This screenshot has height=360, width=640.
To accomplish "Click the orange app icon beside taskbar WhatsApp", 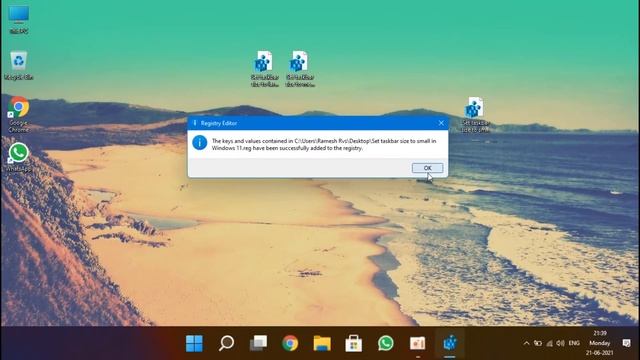I will point(418,343).
